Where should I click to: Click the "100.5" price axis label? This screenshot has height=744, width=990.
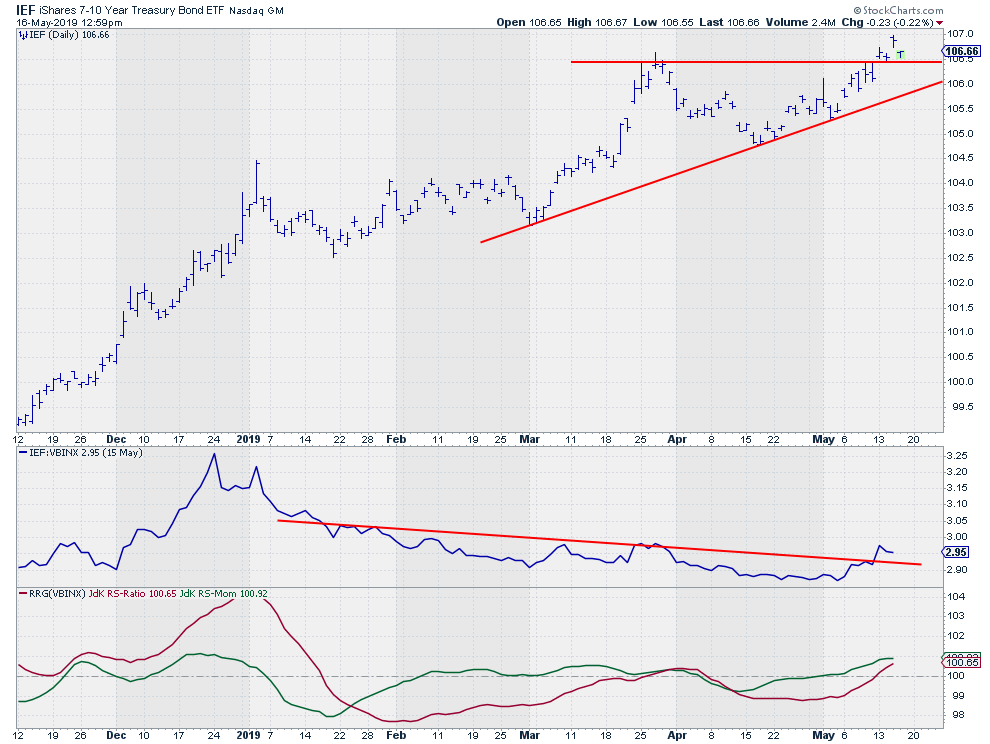pos(958,357)
